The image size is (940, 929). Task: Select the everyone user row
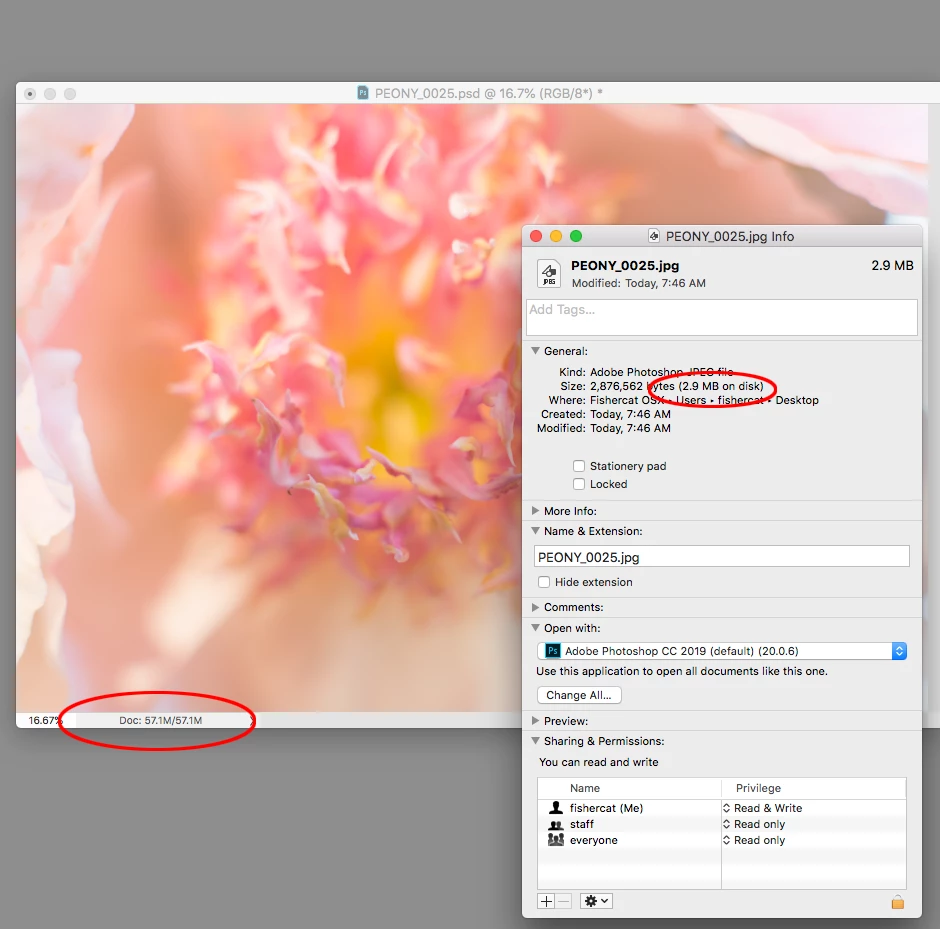click(x=722, y=840)
